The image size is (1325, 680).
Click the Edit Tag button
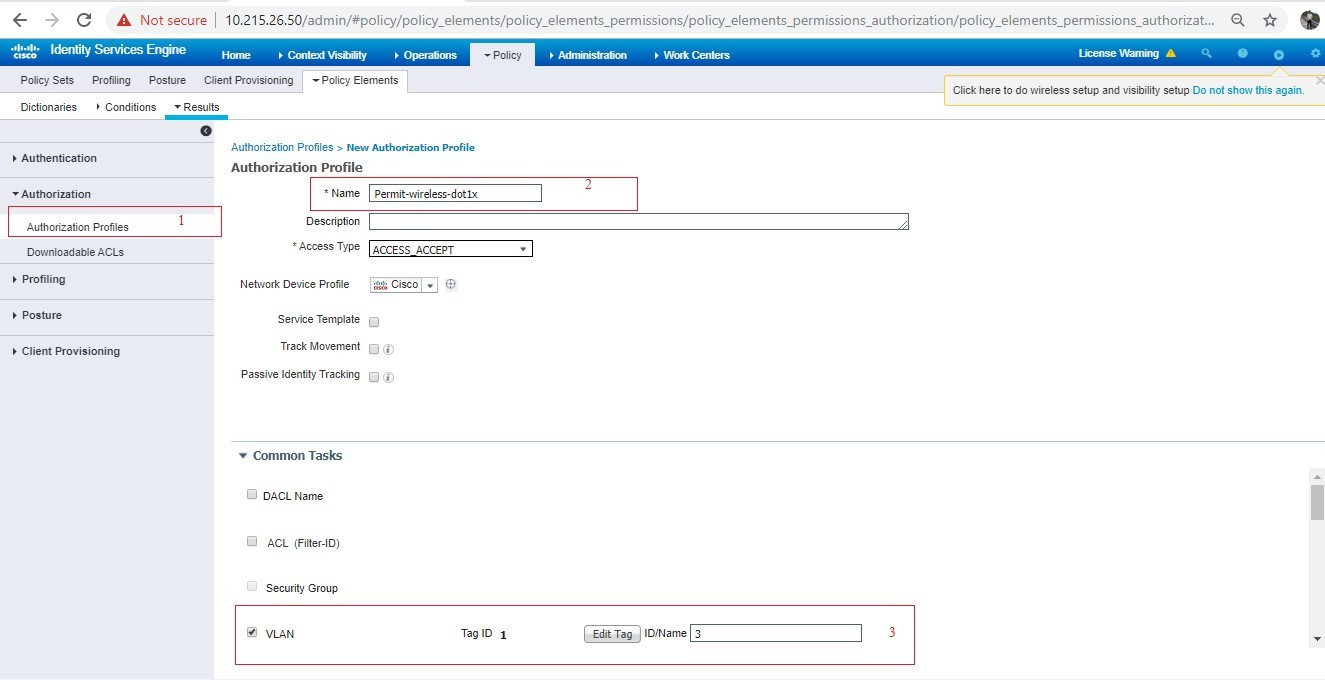coord(612,634)
